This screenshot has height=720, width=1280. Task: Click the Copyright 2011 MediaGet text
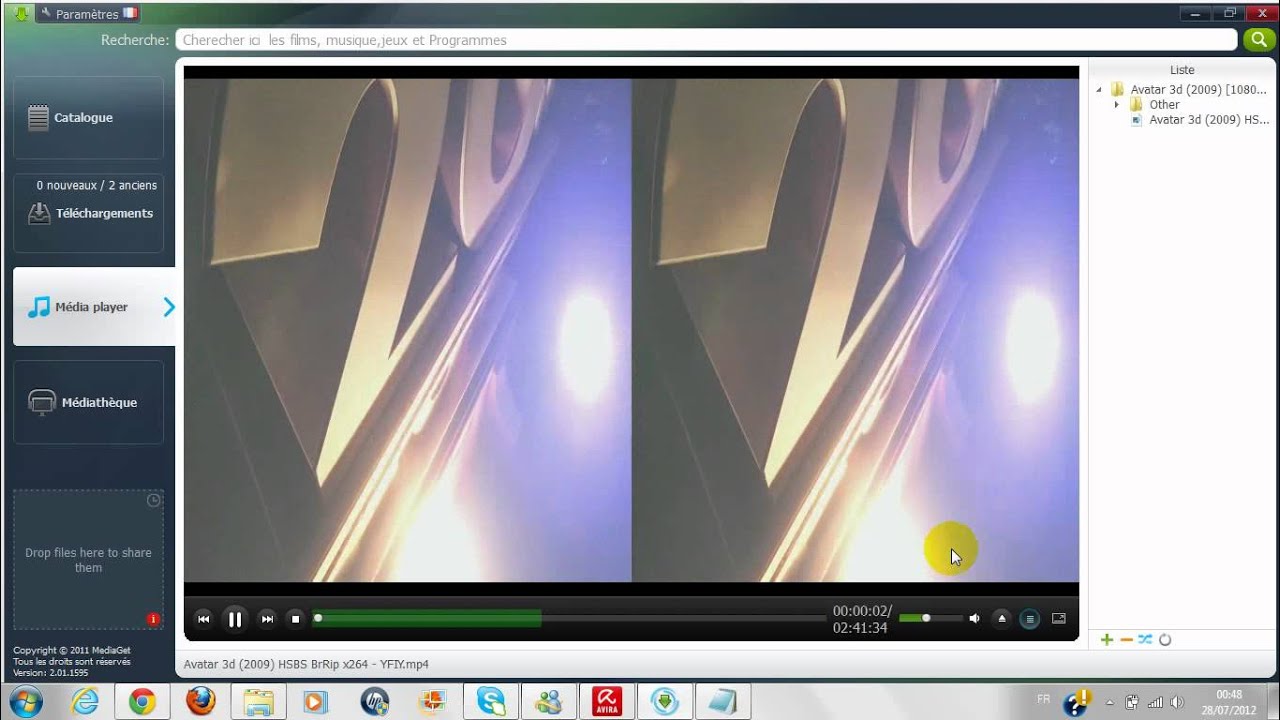pos(72,650)
